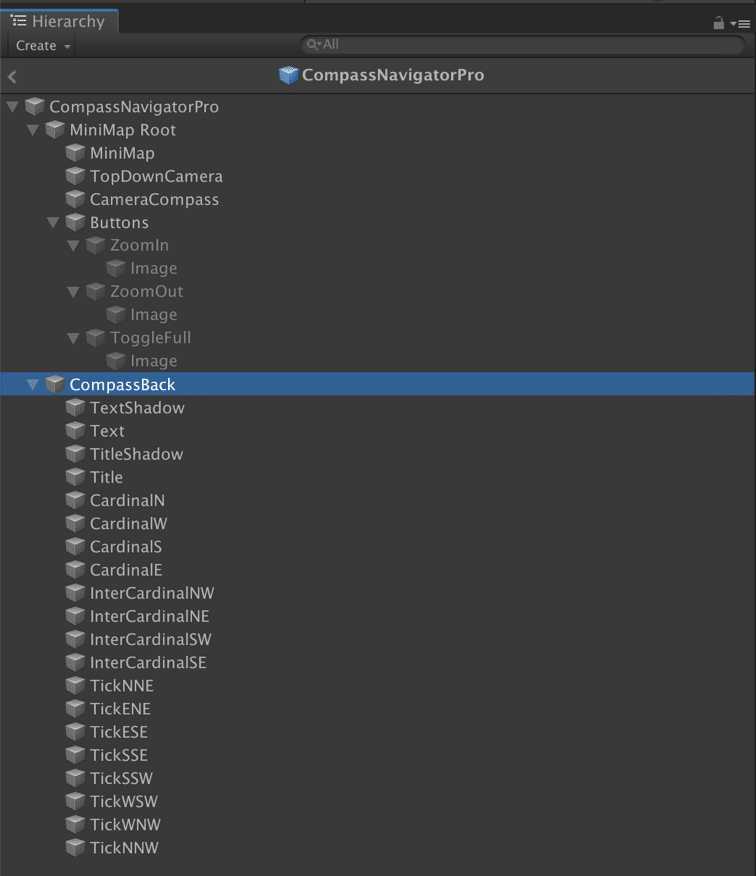Screen dimensions: 756x876
Task: Select the Hierarchy tab
Action: [60, 21]
